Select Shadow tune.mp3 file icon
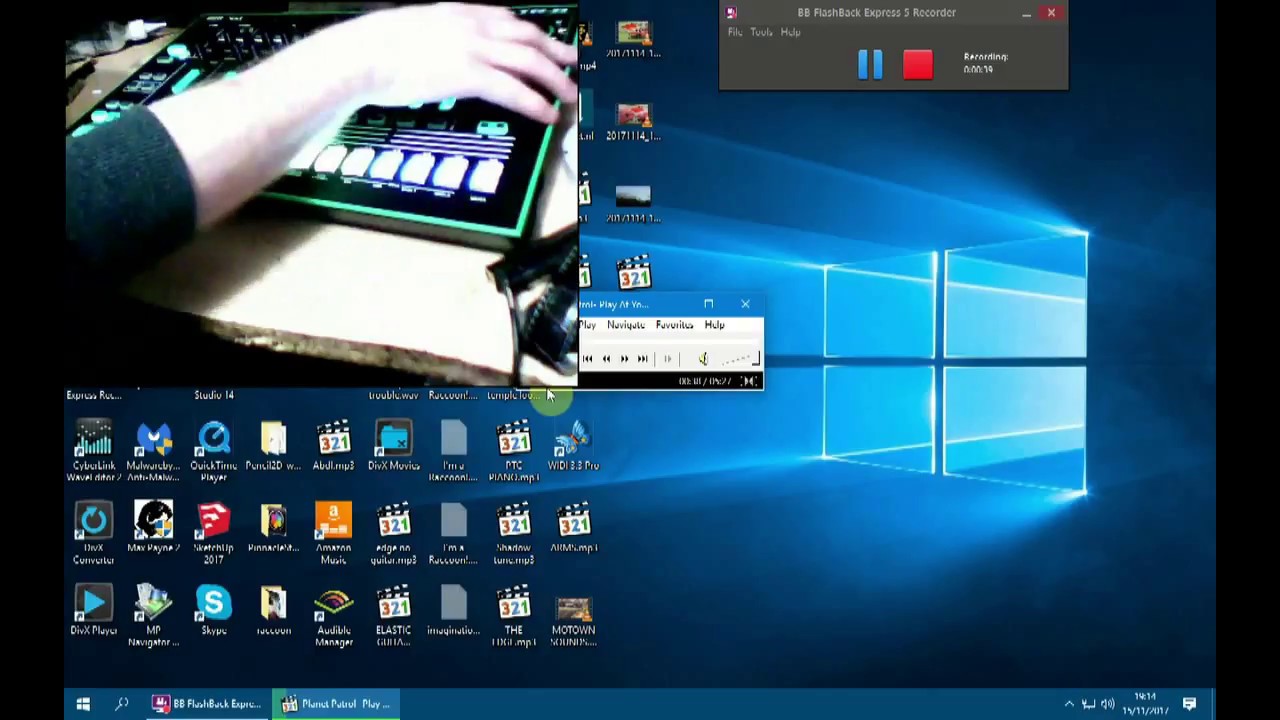 click(513, 533)
